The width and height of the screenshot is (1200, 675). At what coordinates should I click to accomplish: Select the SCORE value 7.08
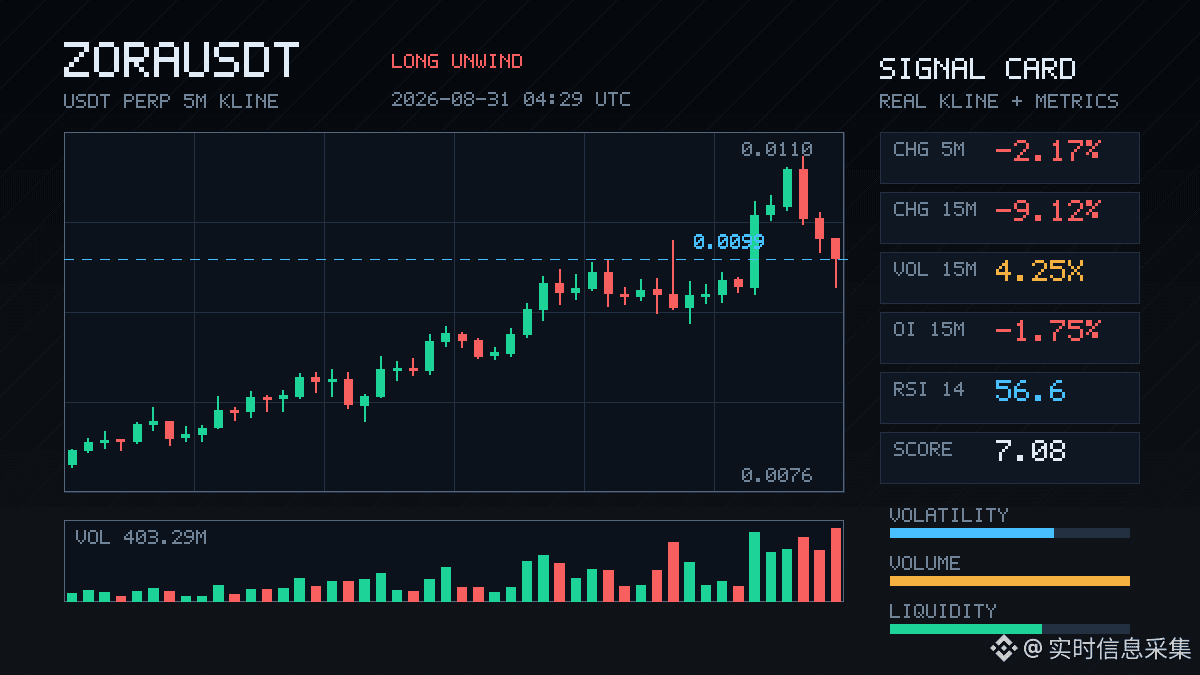coord(1030,451)
